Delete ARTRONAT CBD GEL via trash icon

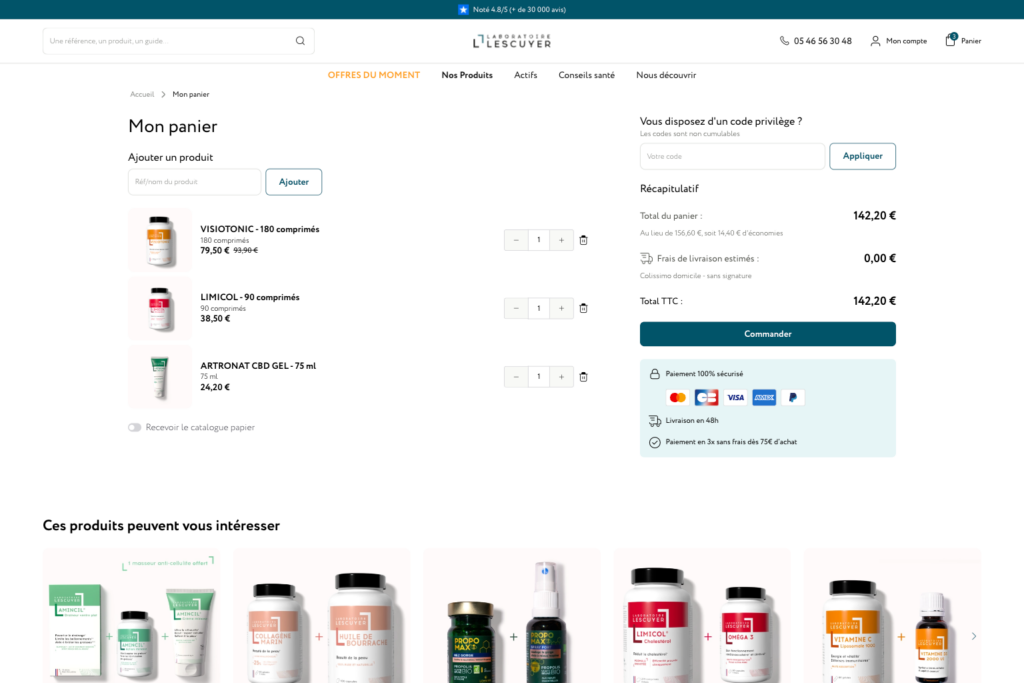tap(583, 377)
